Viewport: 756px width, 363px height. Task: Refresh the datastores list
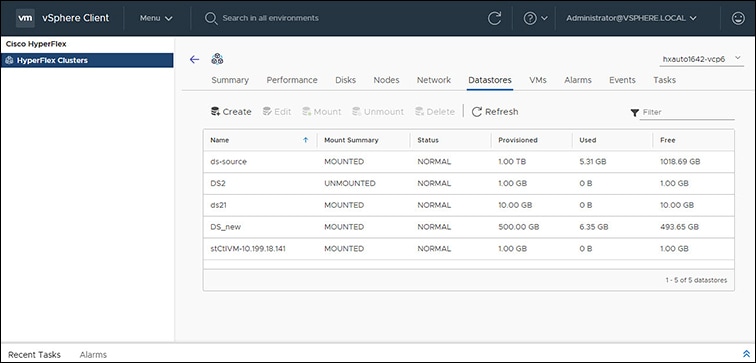pyautogui.click(x=495, y=111)
